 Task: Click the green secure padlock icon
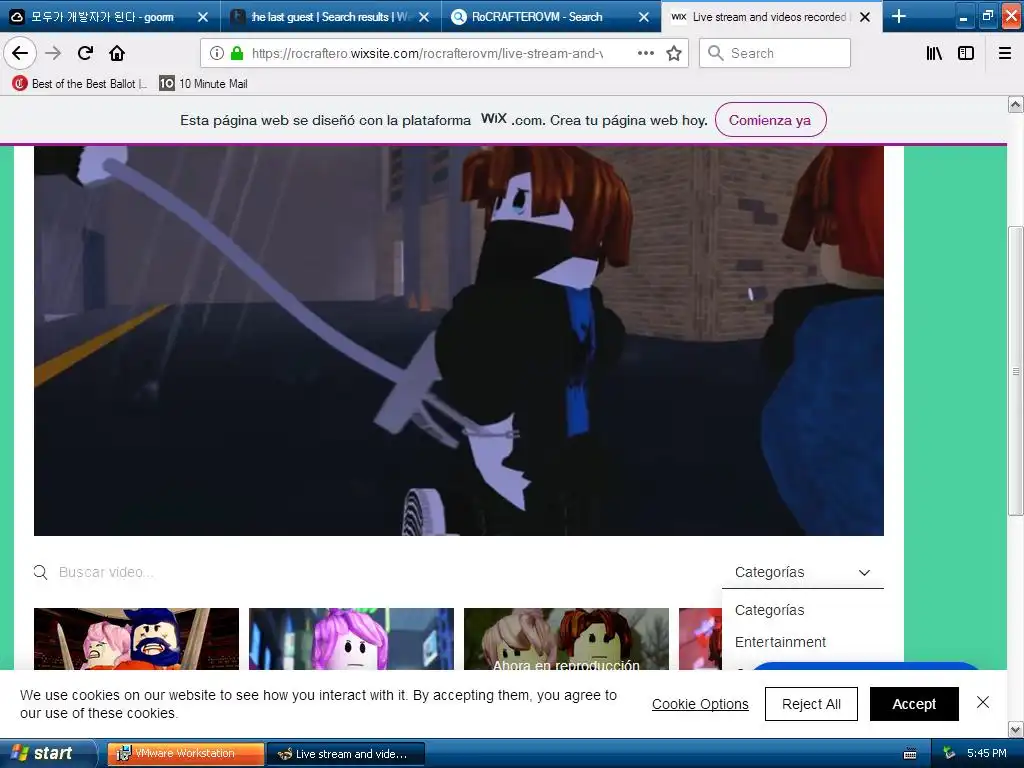[237, 53]
